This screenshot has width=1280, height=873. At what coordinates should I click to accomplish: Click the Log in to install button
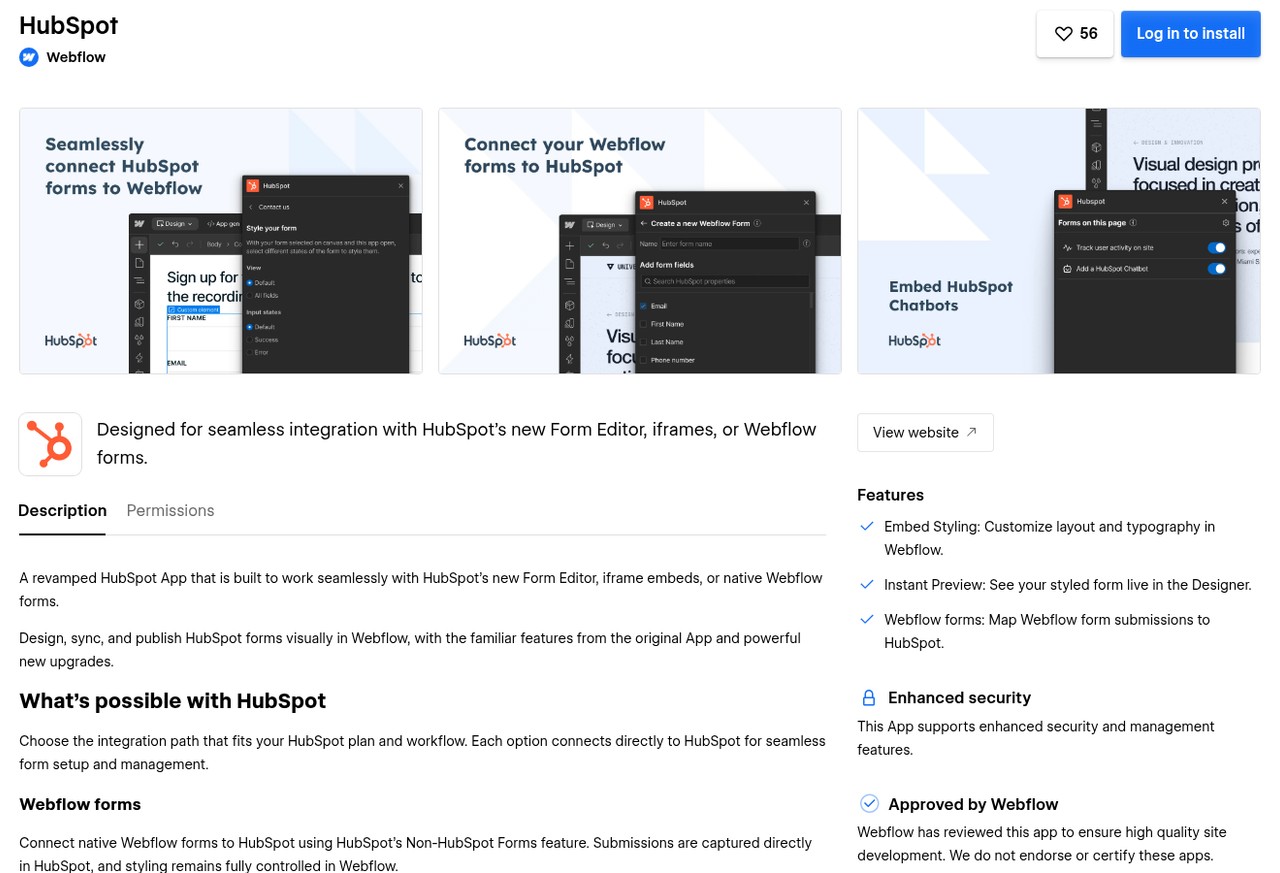(1190, 34)
